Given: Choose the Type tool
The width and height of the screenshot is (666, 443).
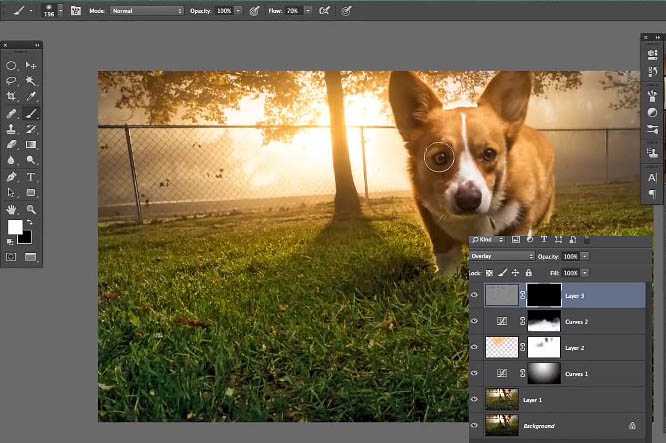Looking at the screenshot, I should (x=31, y=176).
